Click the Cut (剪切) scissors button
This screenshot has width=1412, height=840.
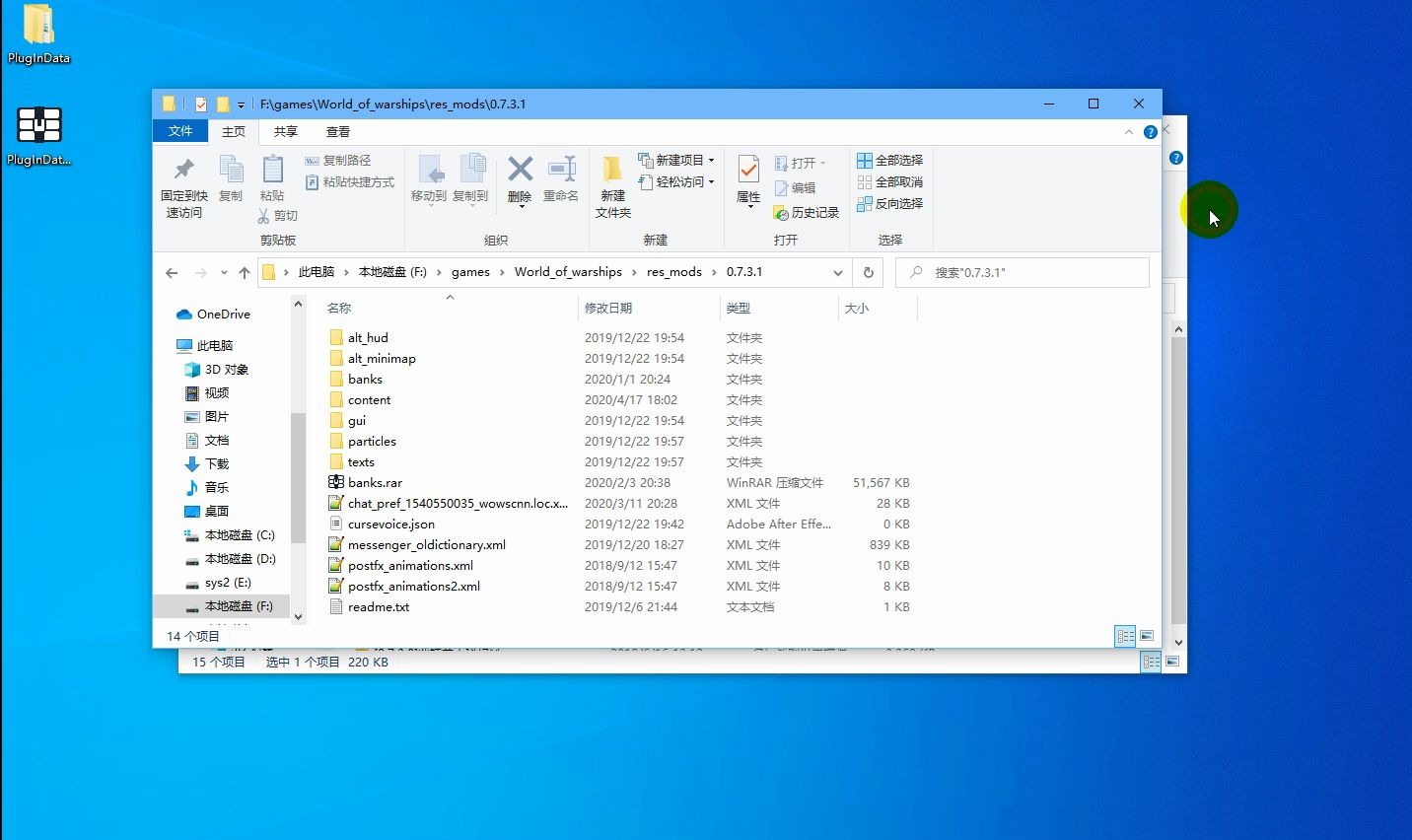(x=278, y=216)
